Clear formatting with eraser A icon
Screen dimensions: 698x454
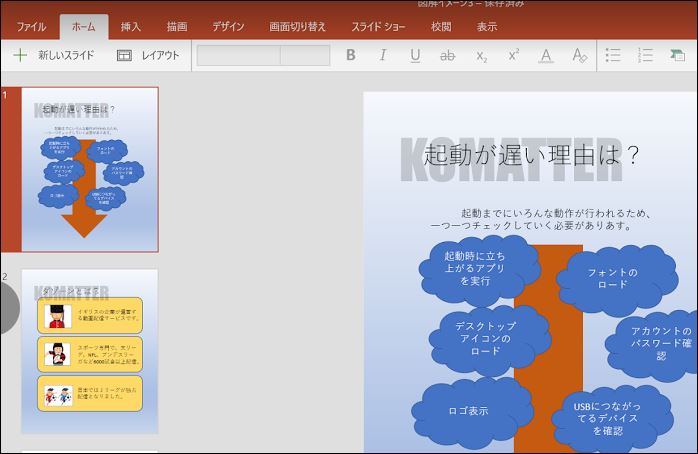point(580,55)
